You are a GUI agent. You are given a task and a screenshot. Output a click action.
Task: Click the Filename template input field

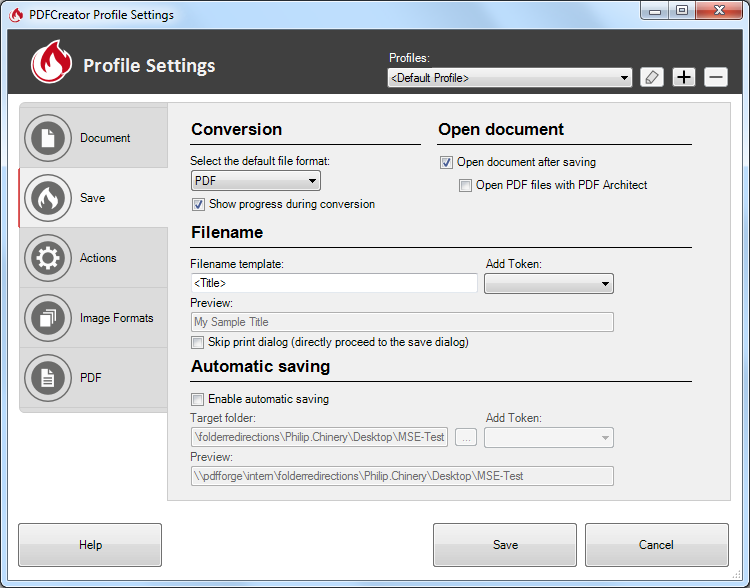334,284
